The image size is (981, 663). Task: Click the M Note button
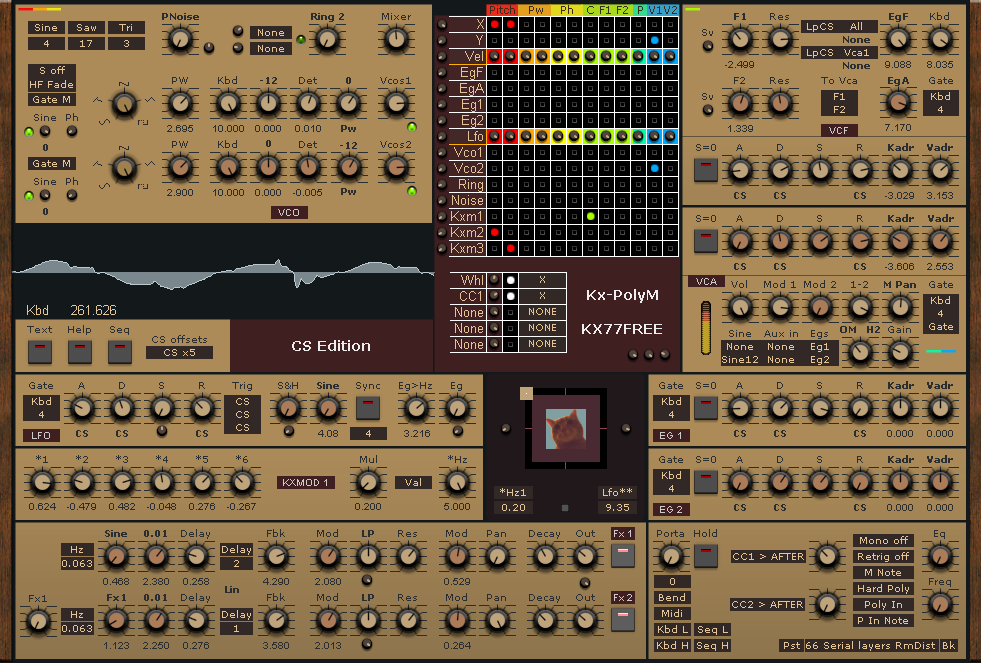tap(883, 572)
